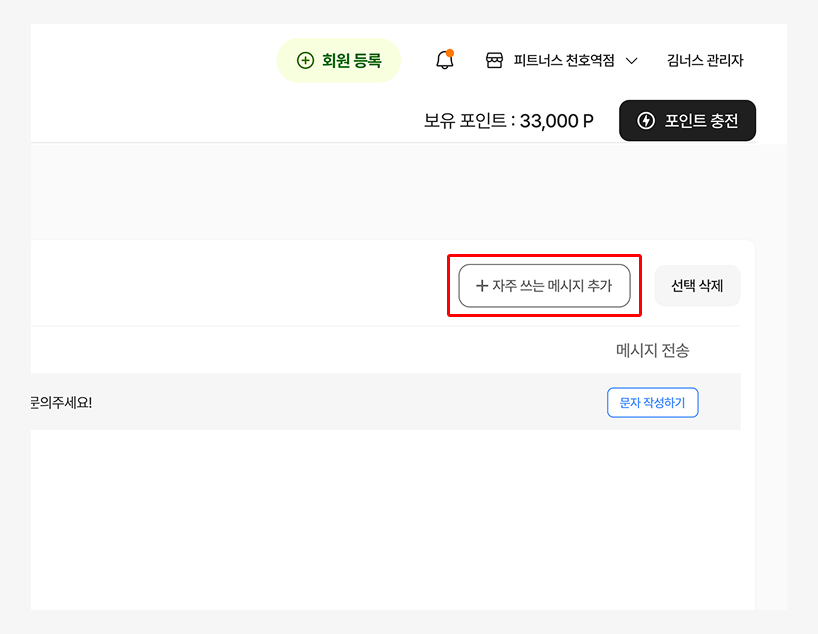The width and height of the screenshot is (818, 634).
Task: Select the gray saved-message row
Action: click(386, 402)
